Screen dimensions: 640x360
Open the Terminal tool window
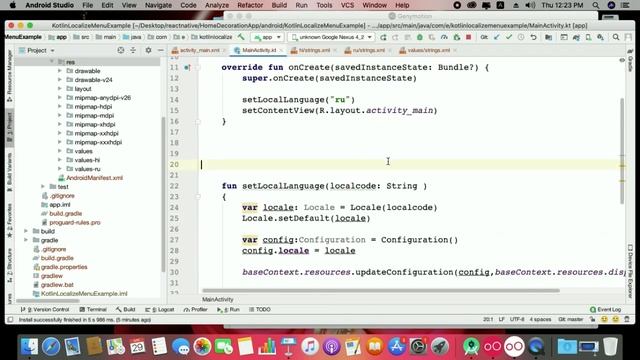pyautogui.click(x=93, y=309)
